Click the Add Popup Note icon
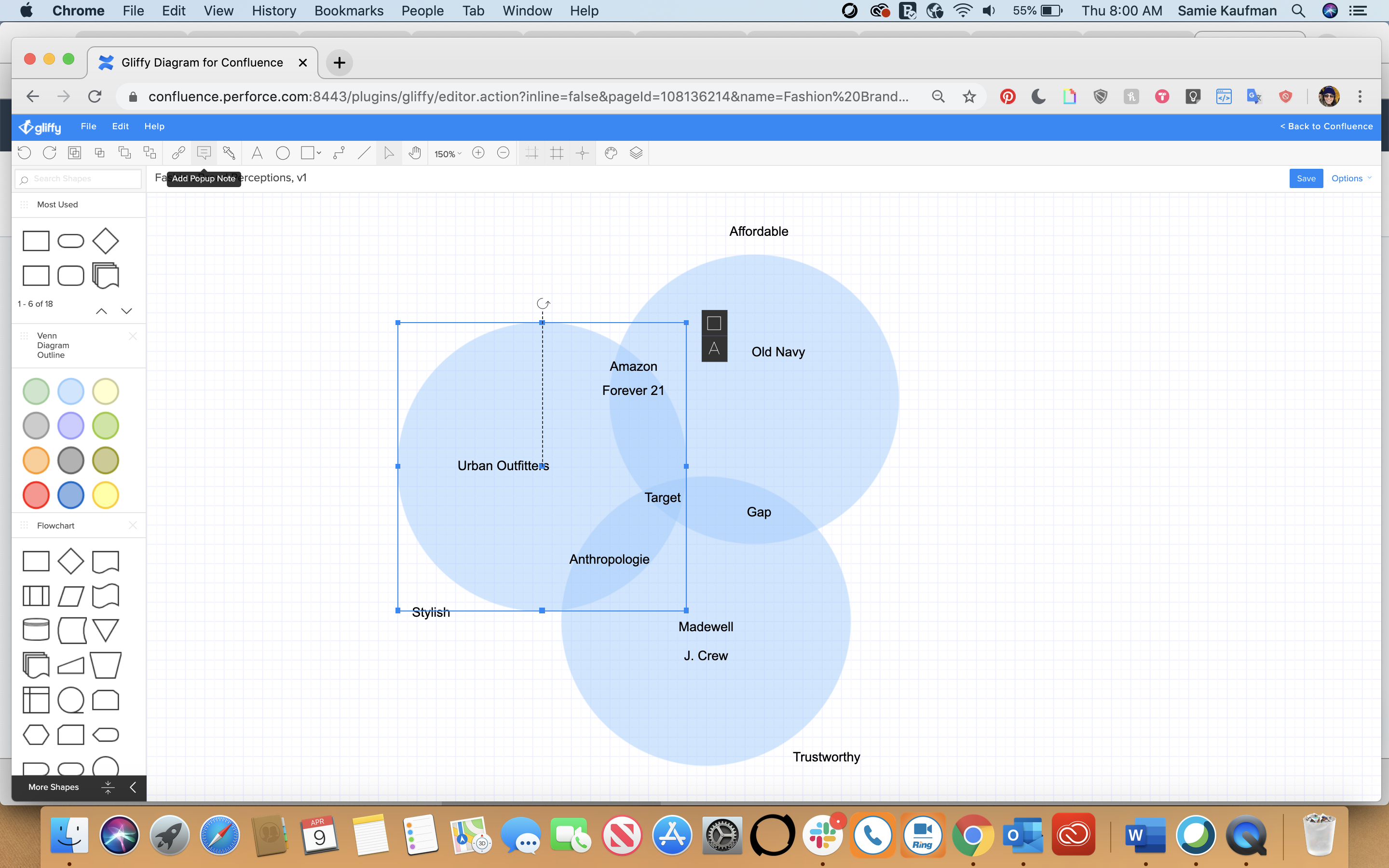Image resolution: width=1389 pixels, height=868 pixels. coord(204,153)
